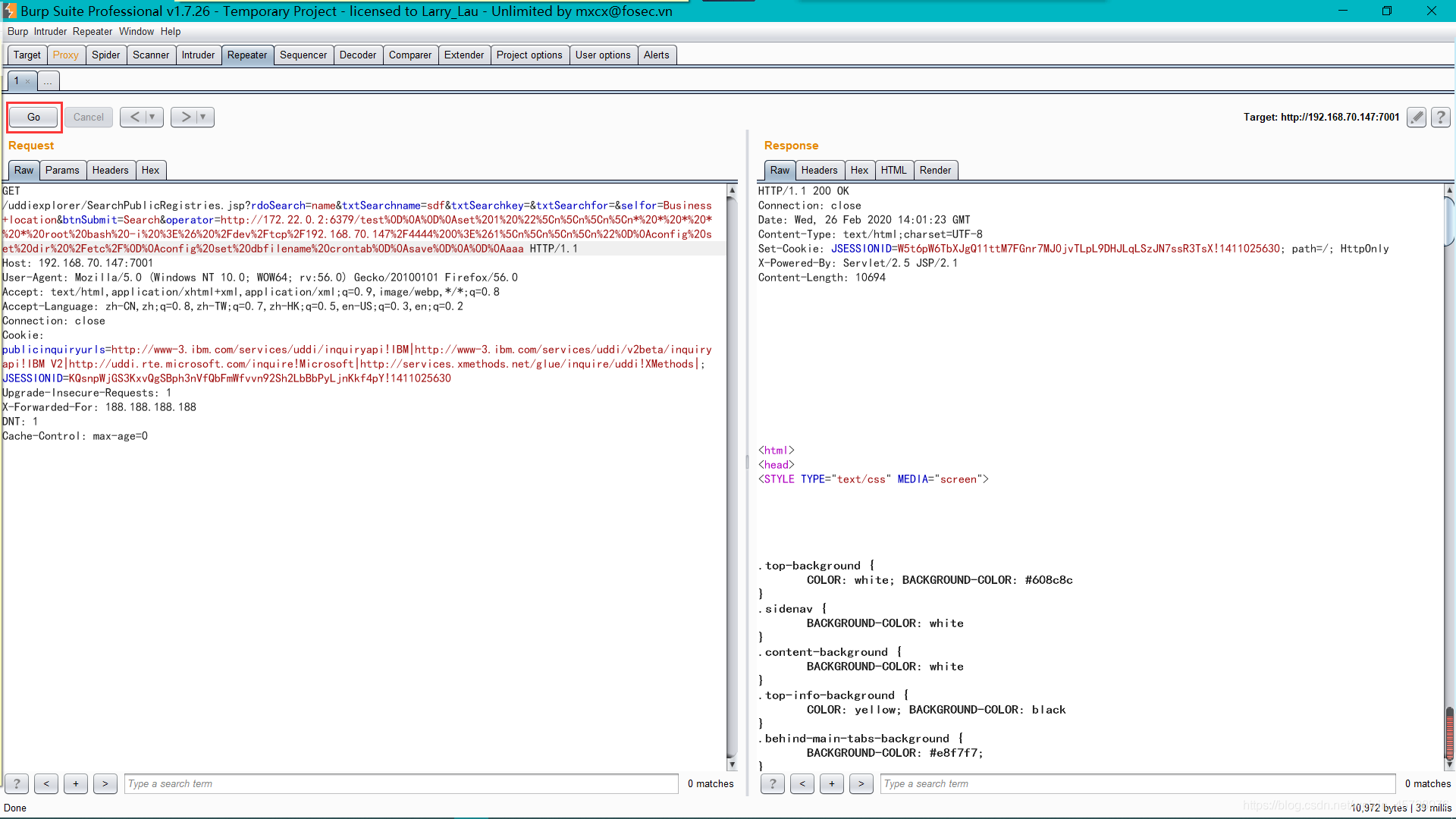This screenshot has width=1456, height=819.
Task: Click the Sequencer tool icon
Action: [x=303, y=54]
